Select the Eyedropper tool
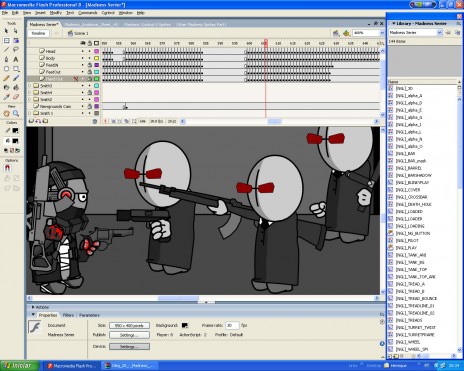The width and height of the screenshot is (464, 371). point(6,97)
